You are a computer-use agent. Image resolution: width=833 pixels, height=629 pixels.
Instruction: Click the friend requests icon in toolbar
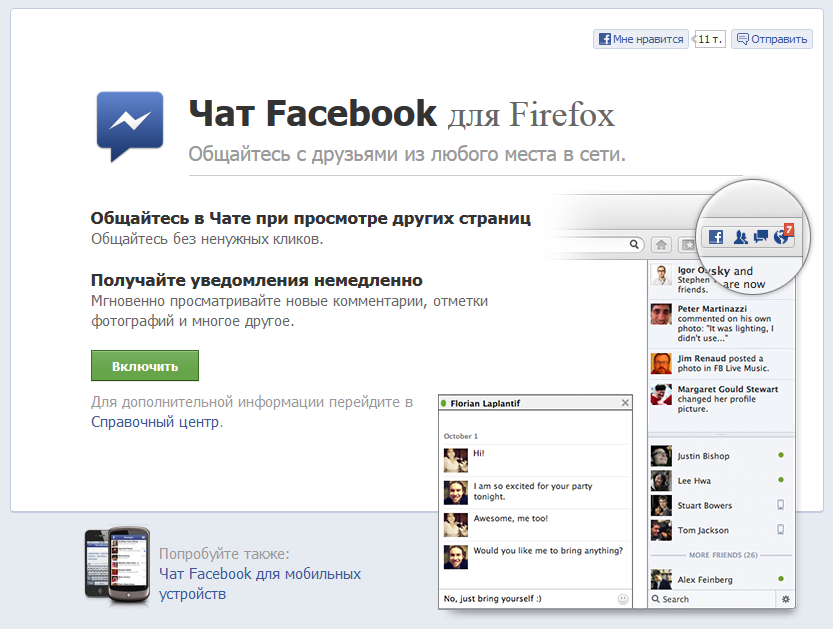pyautogui.click(x=740, y=237)
